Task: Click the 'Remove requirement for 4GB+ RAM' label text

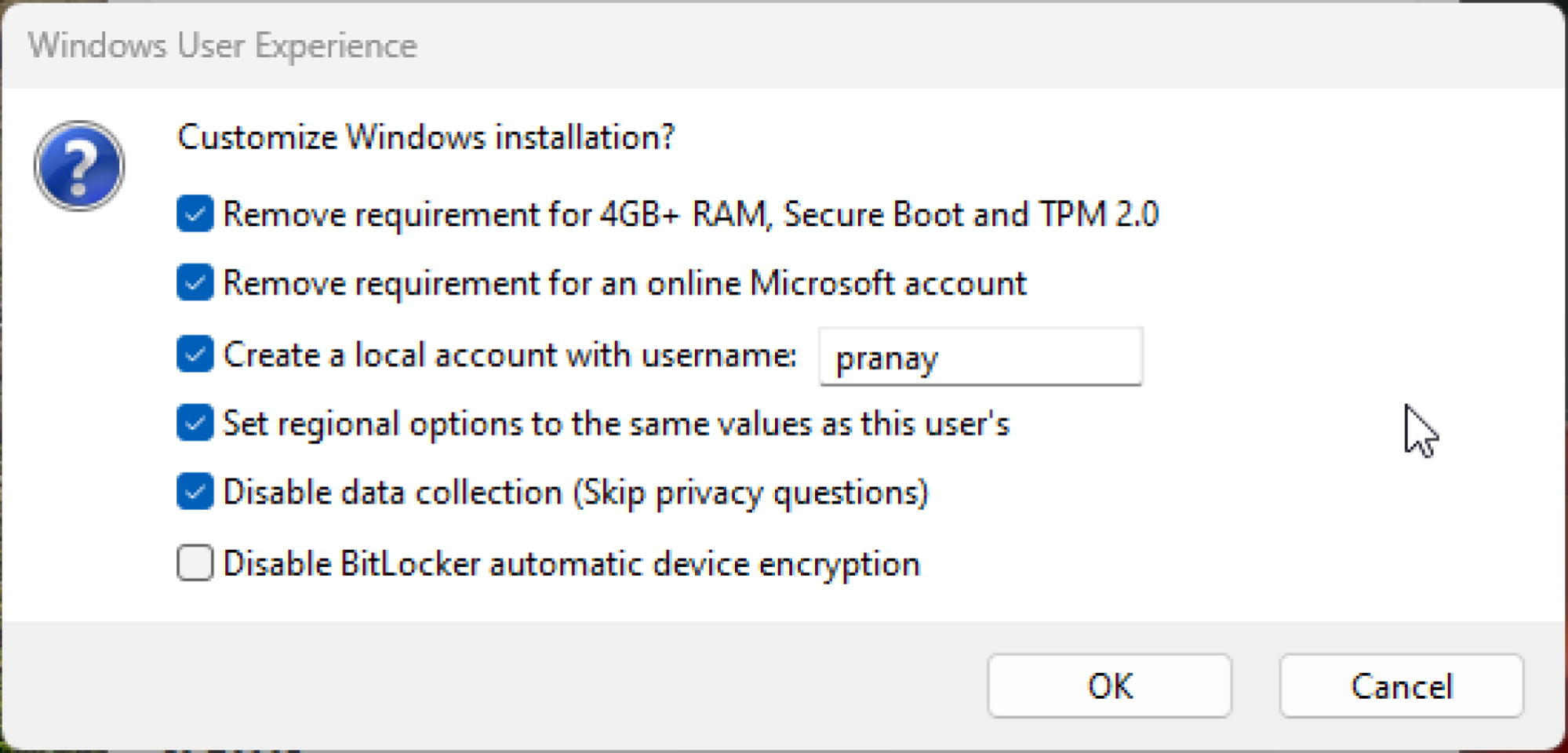Action: (690, 214)
